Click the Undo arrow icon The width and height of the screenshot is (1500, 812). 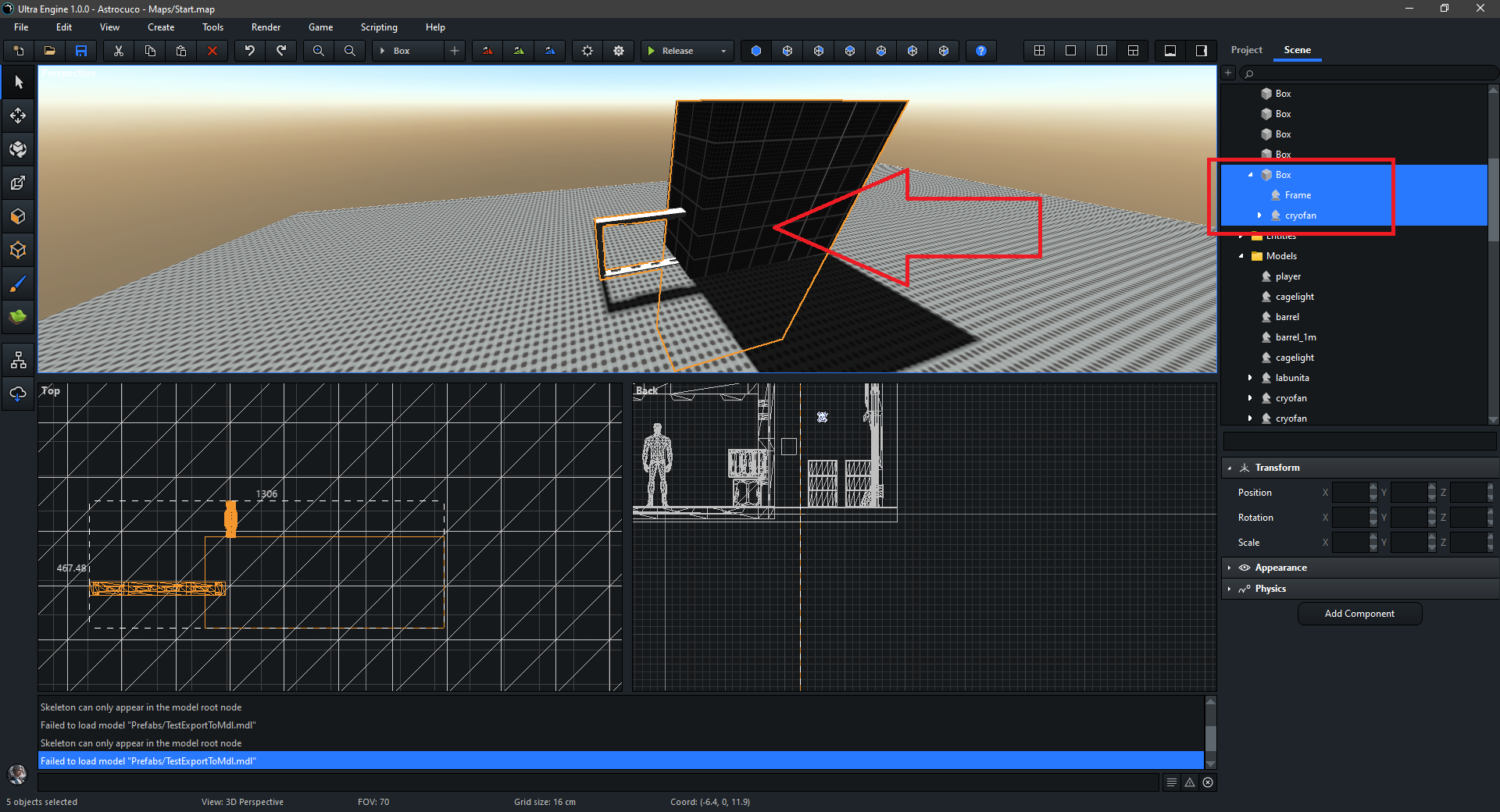tap(249, 51)
